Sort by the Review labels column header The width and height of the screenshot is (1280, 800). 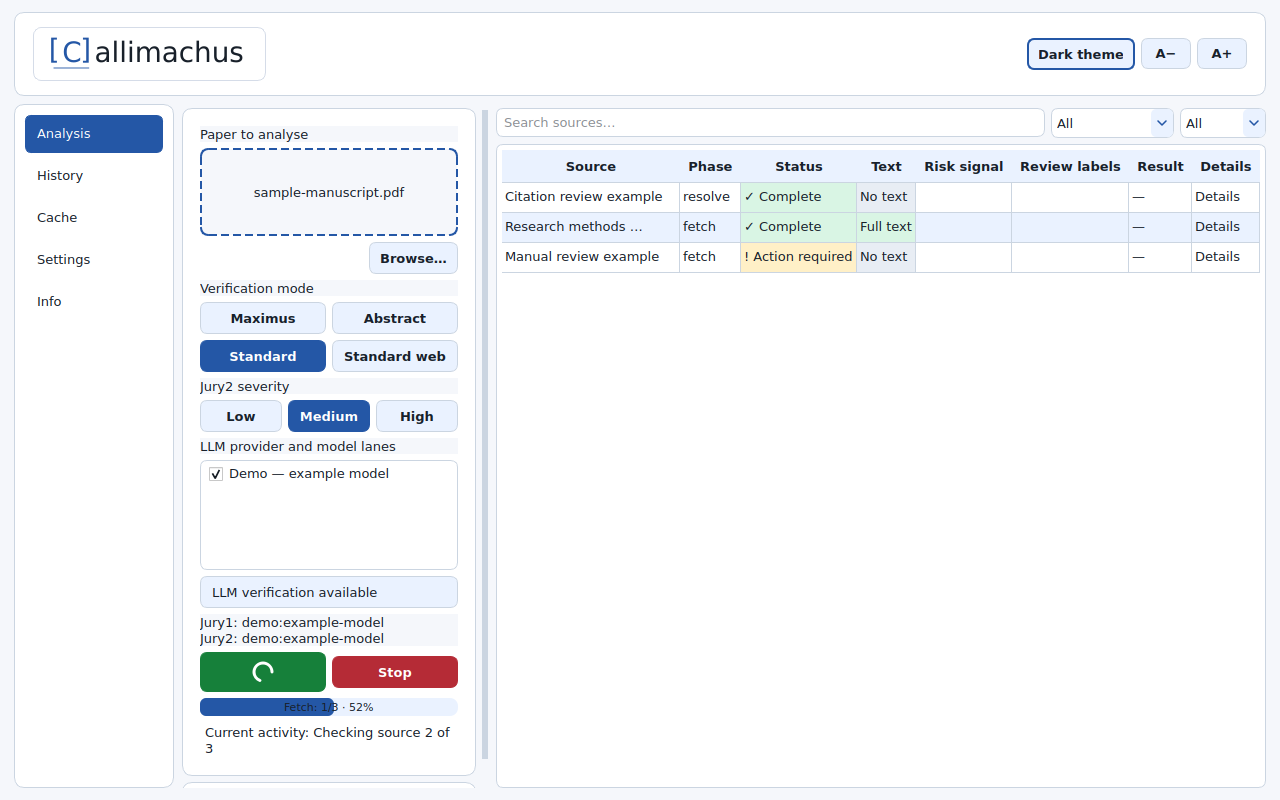click(x=1070, y=167)
